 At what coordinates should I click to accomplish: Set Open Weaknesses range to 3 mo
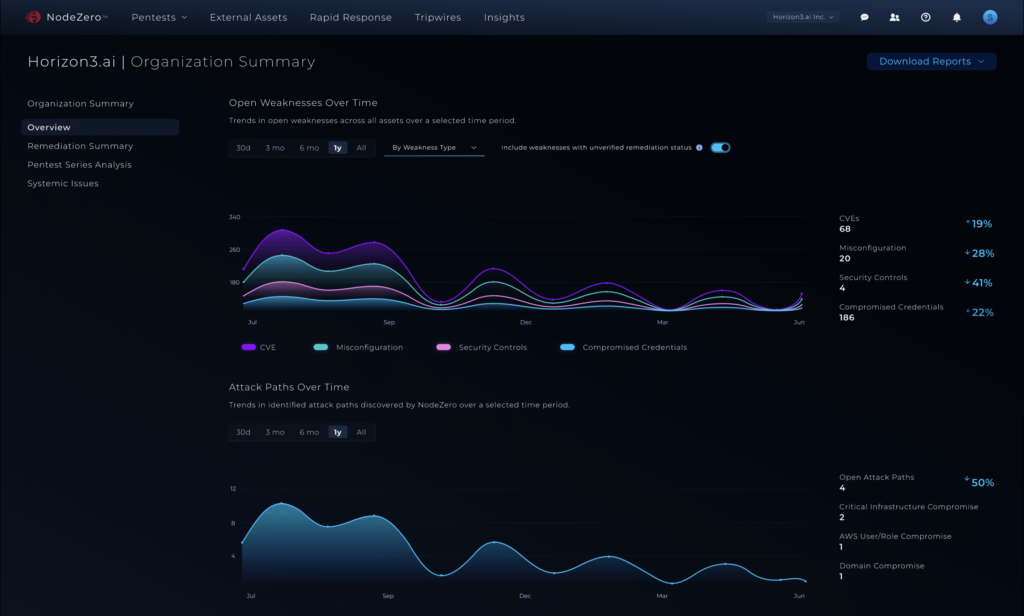(x=275, y=148)
